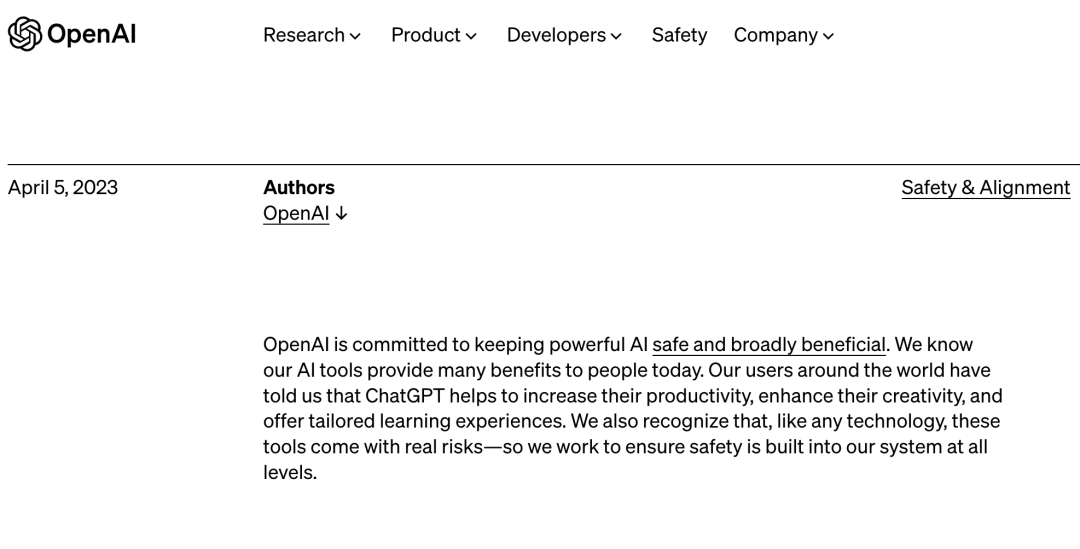Click the final word "levels." in the paragraph
The width and height of the screenshot is (1080, 549).
pos(290,473)
